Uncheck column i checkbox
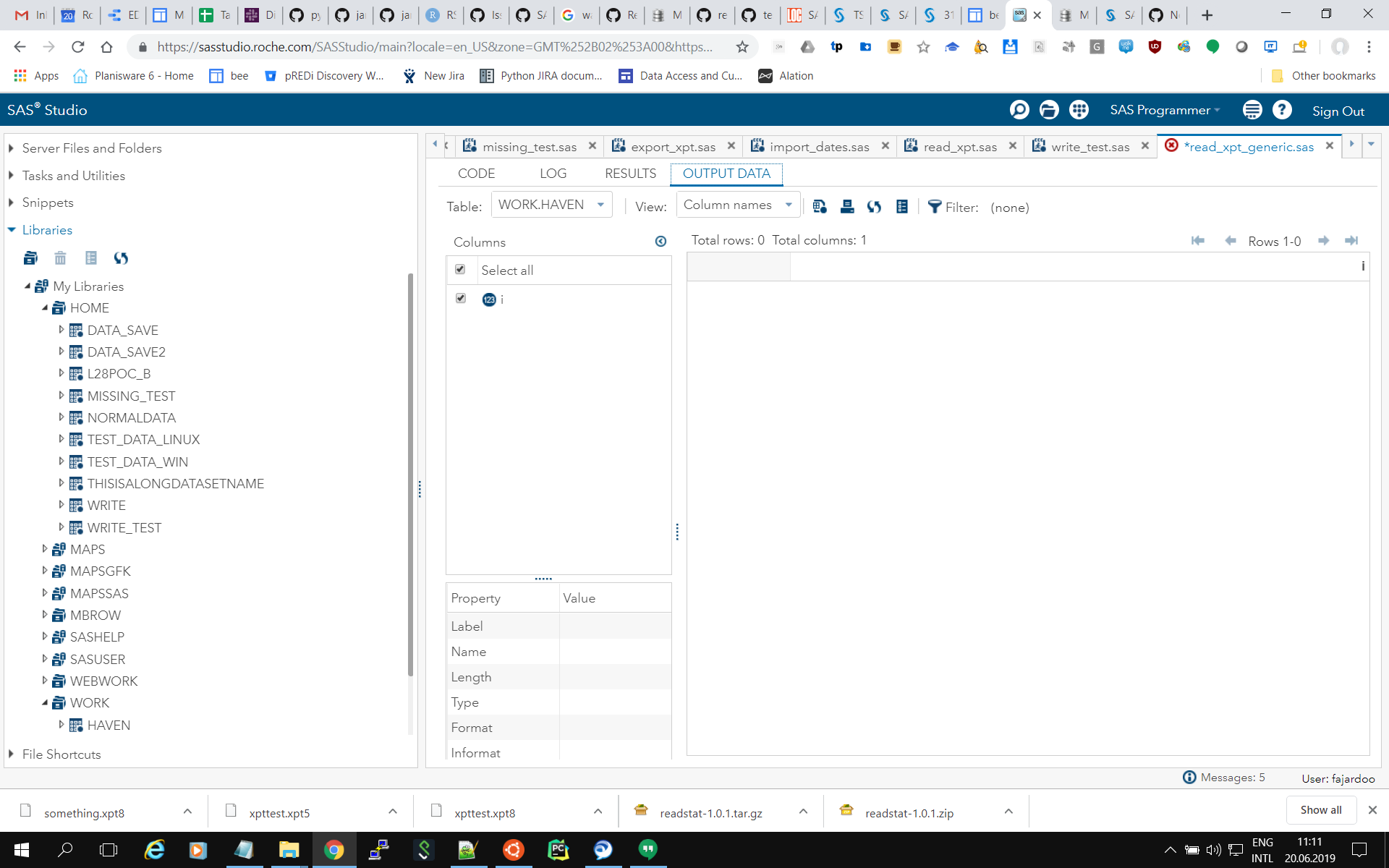The width and height of the screenshot is (1389, 868). point(460,298)
